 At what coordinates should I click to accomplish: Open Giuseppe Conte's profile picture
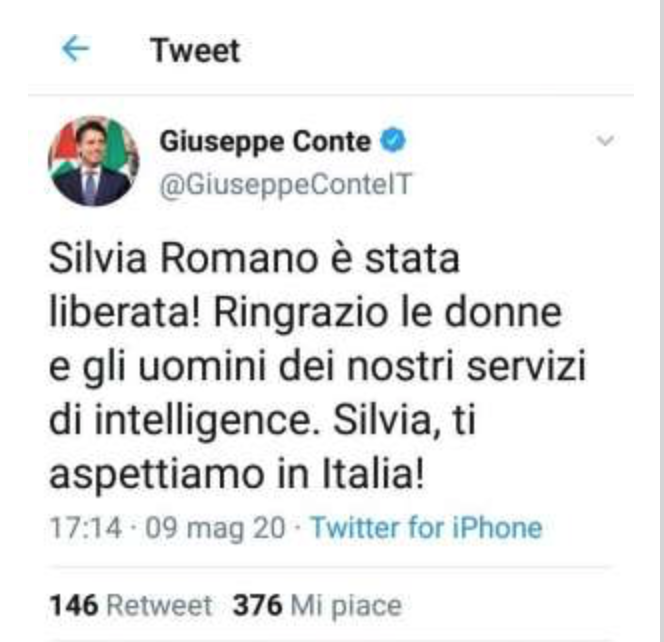point(94,161)
